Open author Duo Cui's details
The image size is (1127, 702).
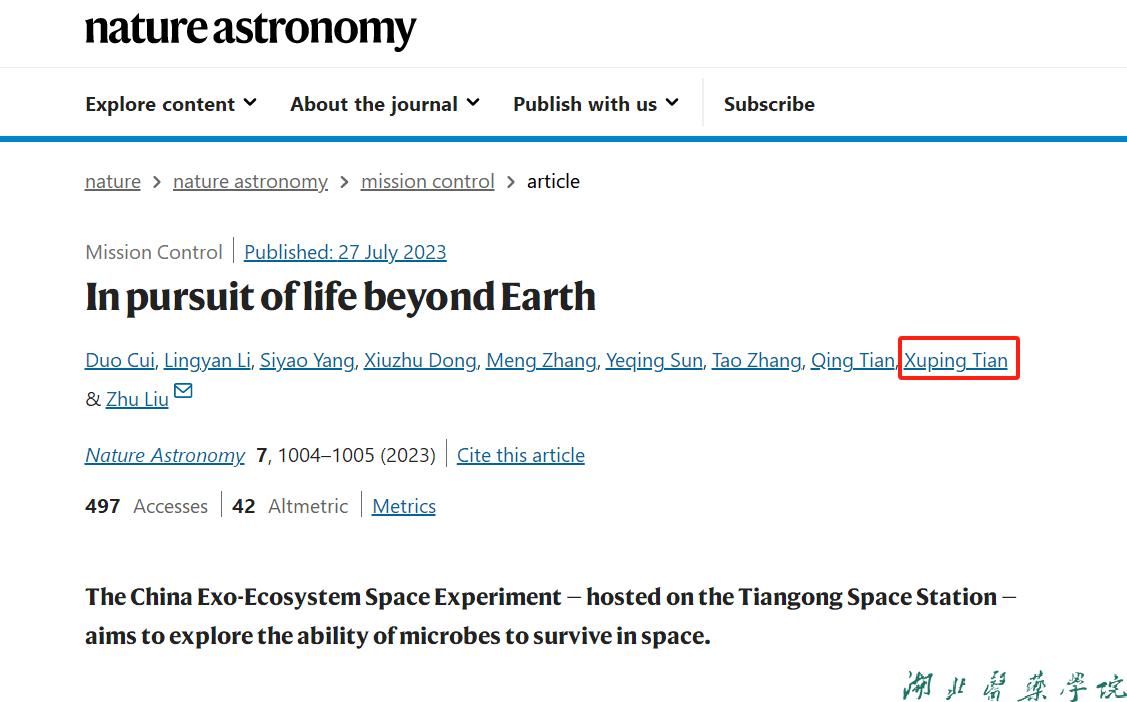point(118,360)
